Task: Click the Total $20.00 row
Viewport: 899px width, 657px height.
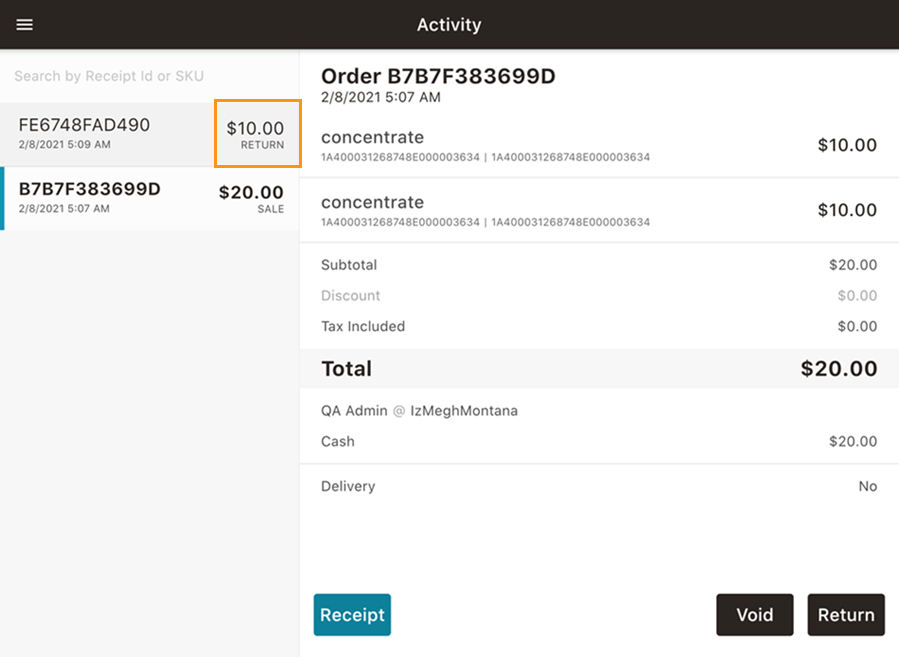Action: click(x=599, y=369)
